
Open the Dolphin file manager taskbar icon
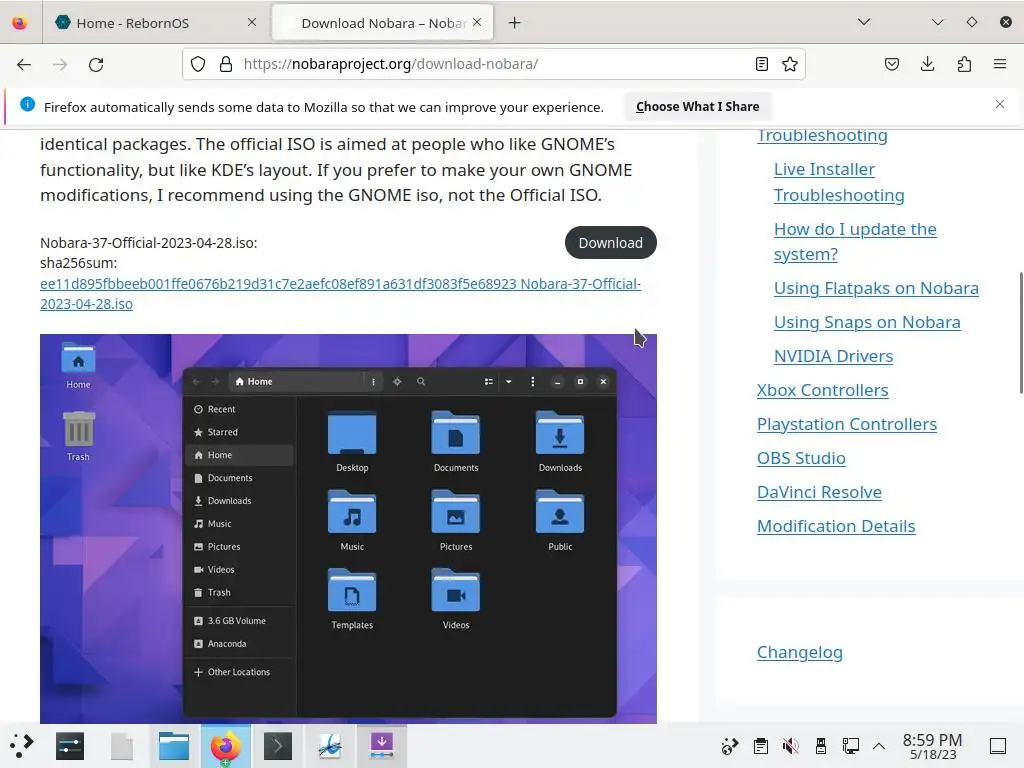[174, 746]
